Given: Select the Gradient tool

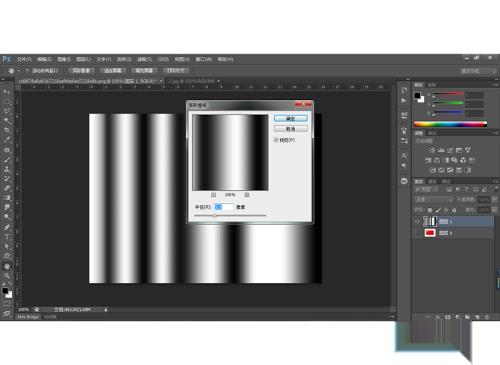Looking at the screenshot, I should coord(7,198).
